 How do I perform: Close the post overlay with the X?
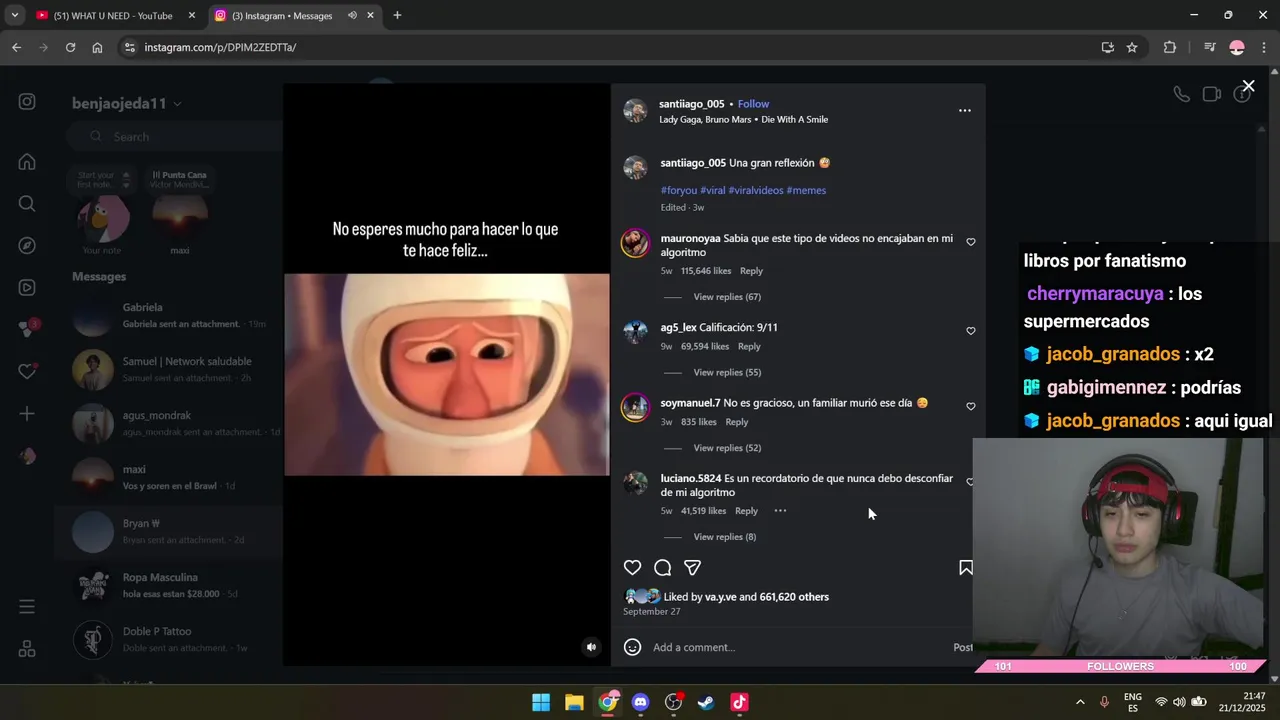[1248, 86]
